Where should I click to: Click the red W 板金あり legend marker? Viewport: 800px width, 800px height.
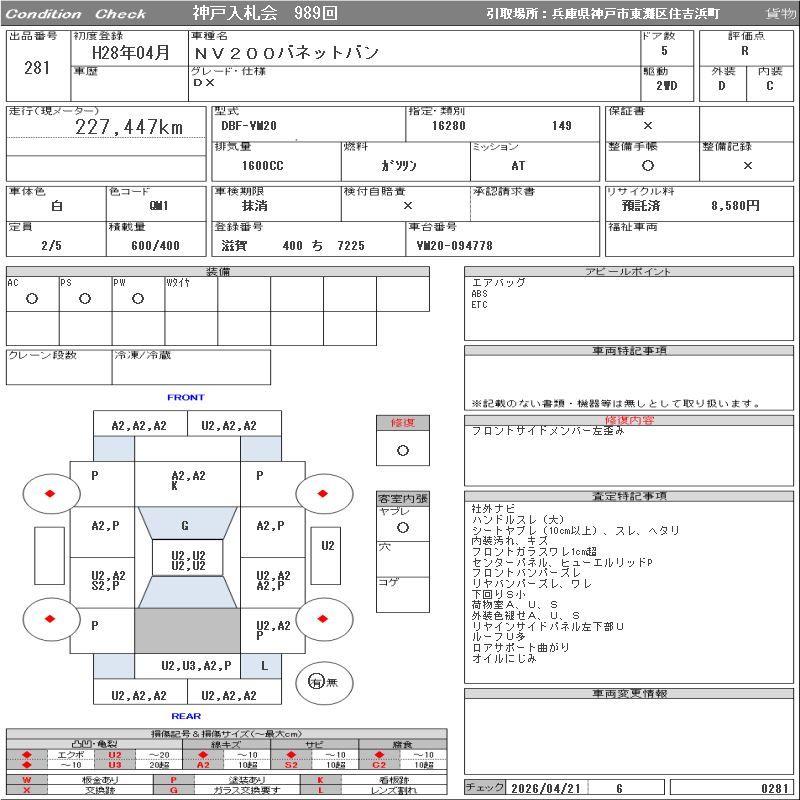(x=27, y=780)
